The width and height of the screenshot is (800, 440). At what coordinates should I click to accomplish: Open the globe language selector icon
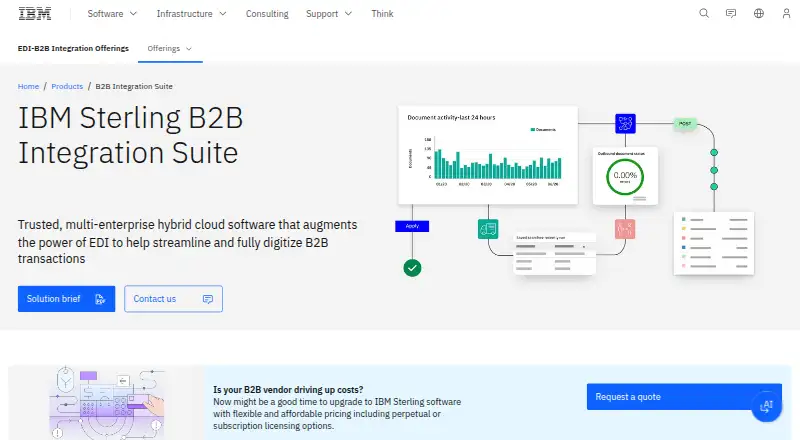[x=759, y=13]
